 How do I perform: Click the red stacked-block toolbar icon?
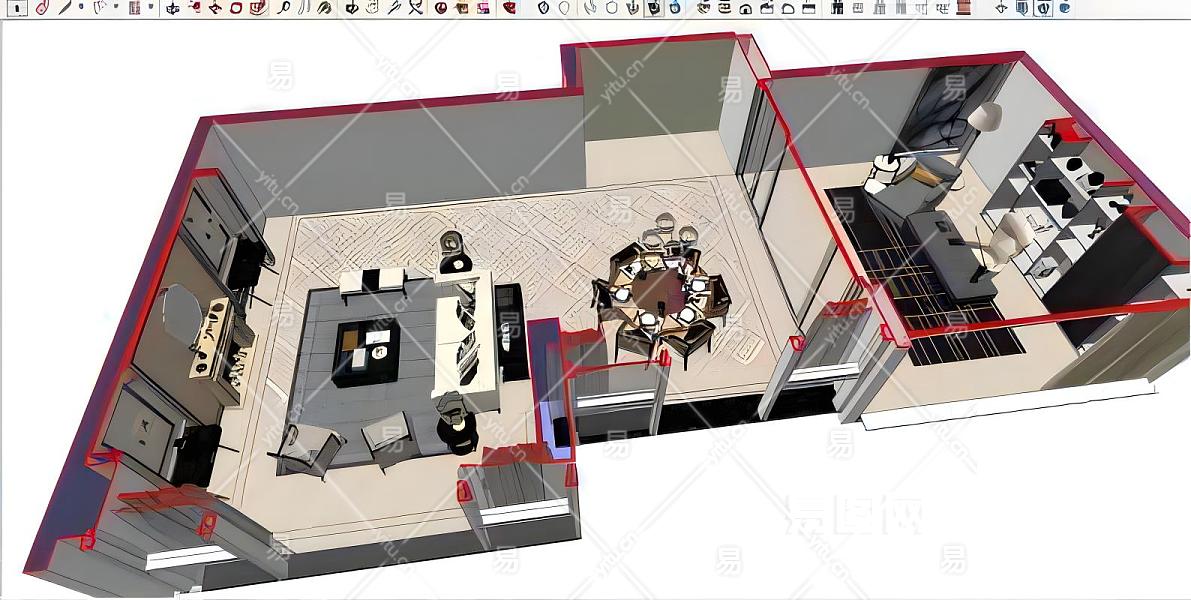click(964, 8)
